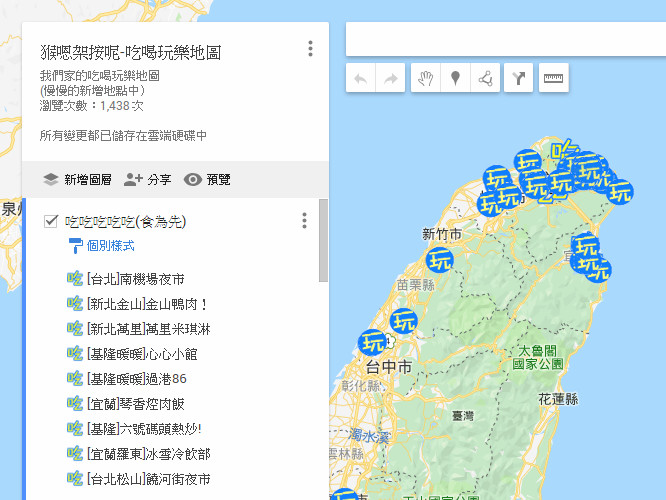
Task: Open the add directions tool
Action: point(519,78)
